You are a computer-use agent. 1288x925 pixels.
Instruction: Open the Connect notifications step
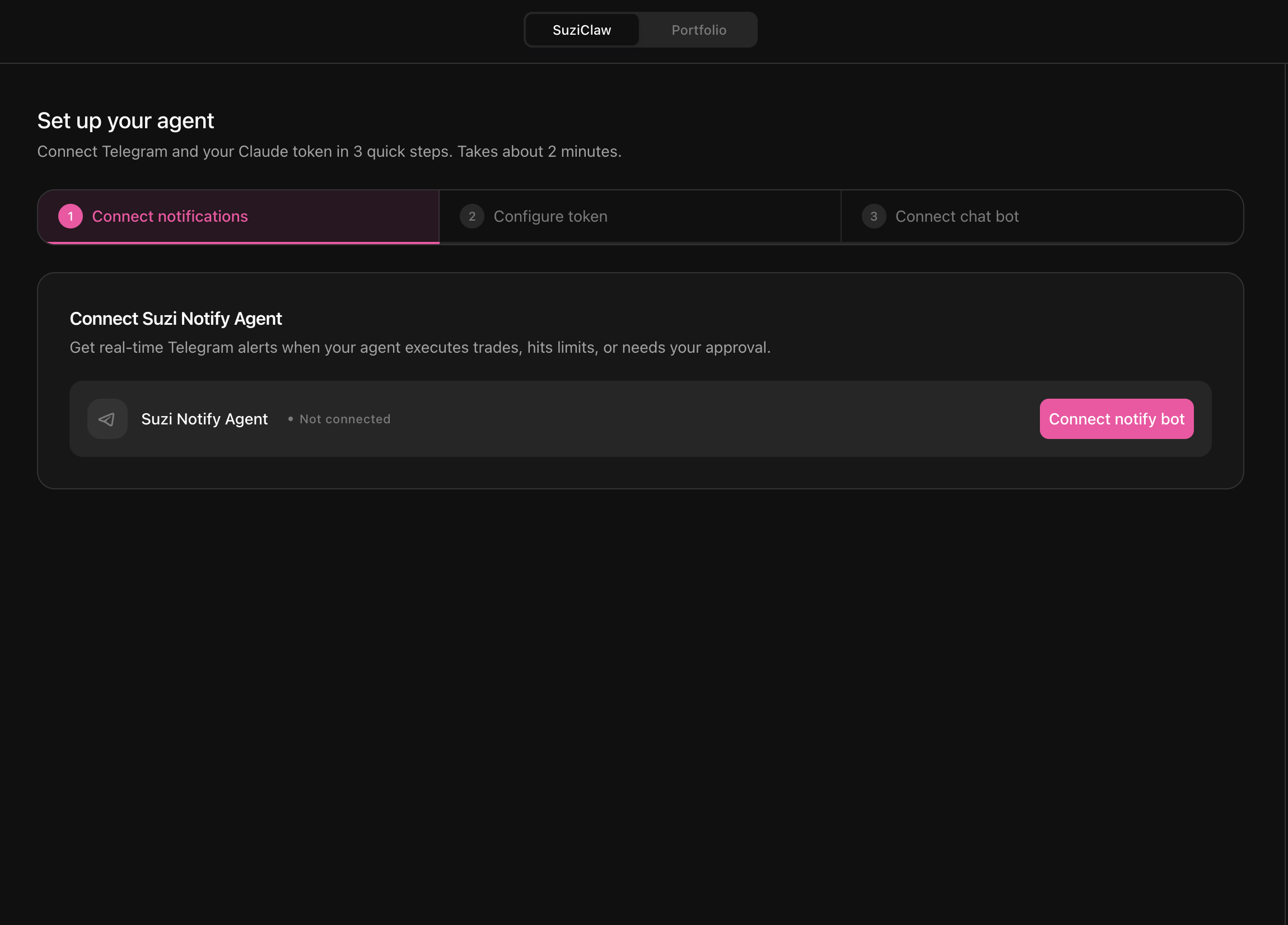coord(170,216)
